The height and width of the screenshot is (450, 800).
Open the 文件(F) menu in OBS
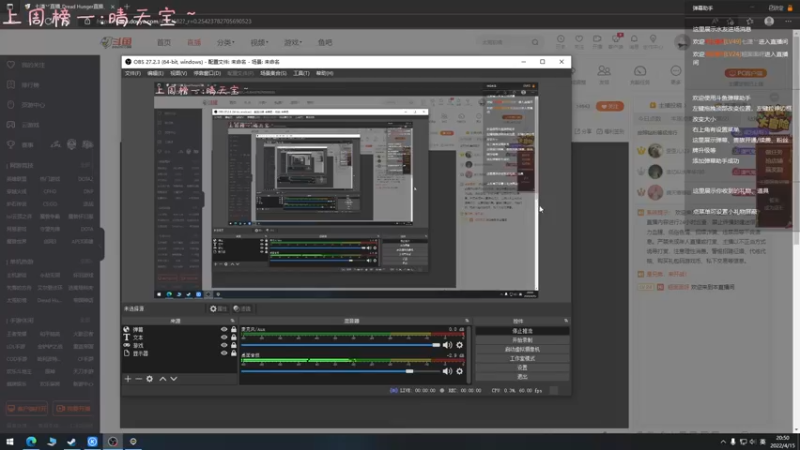133,73
